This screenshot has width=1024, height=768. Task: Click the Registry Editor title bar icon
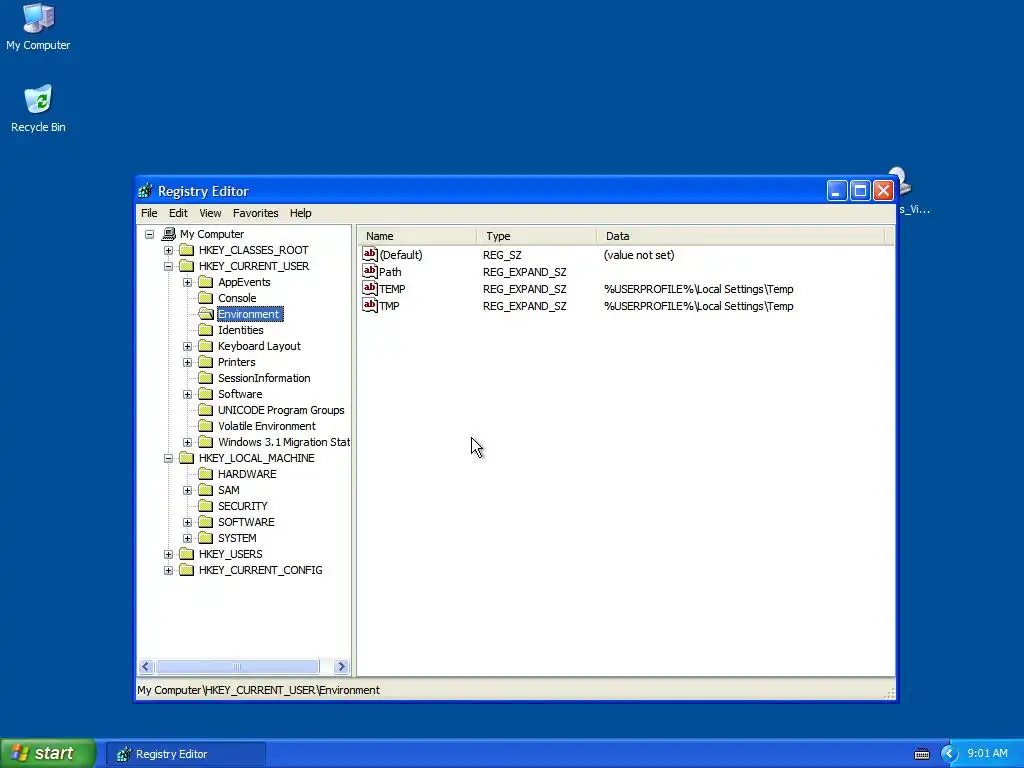[146, 191]
